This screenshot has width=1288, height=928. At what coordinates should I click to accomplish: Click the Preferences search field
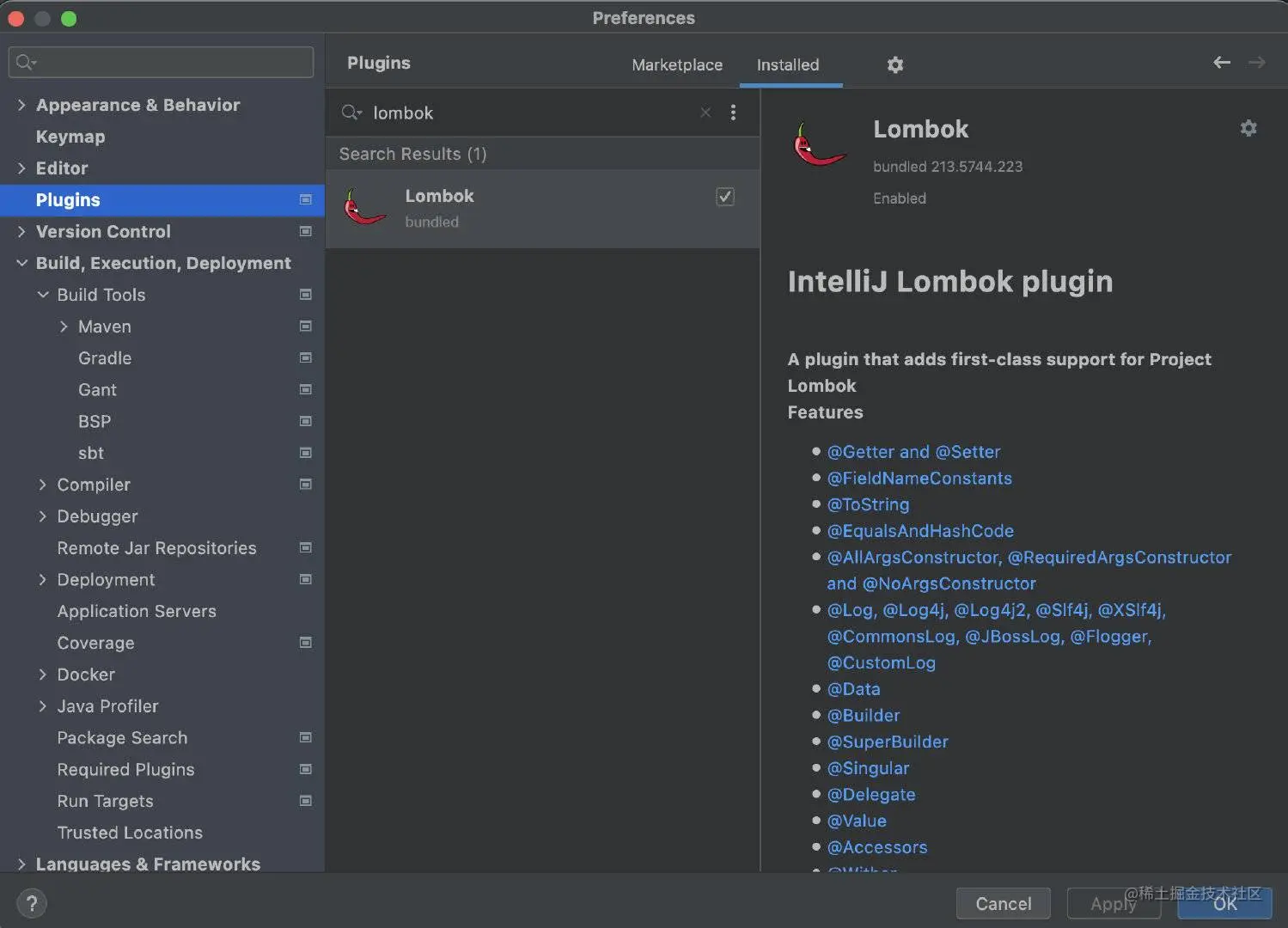162,62
